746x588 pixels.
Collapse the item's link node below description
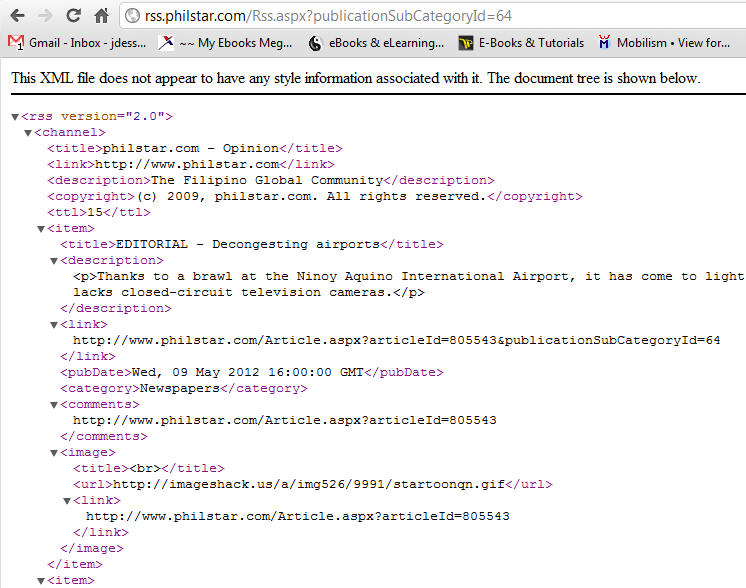coord(54,325)
